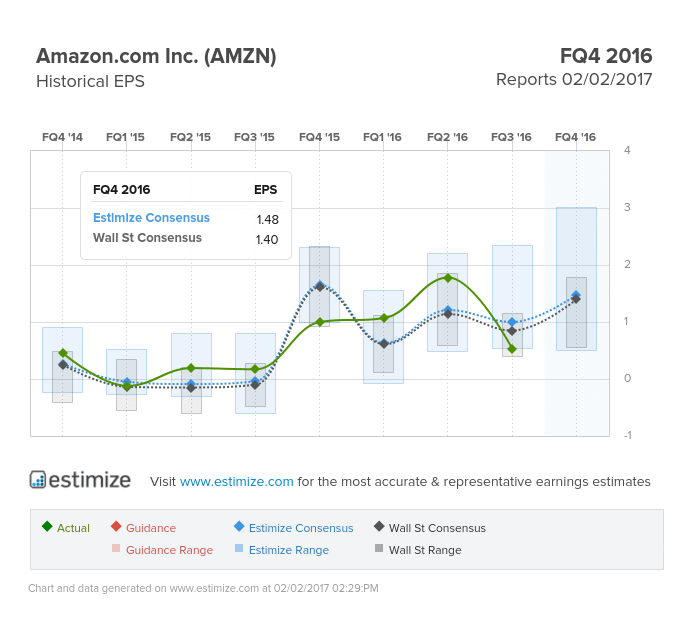The height and width of the screenshot is (620, 685).
Task: Open the www.estimize.com link
Action: point(236,481)
